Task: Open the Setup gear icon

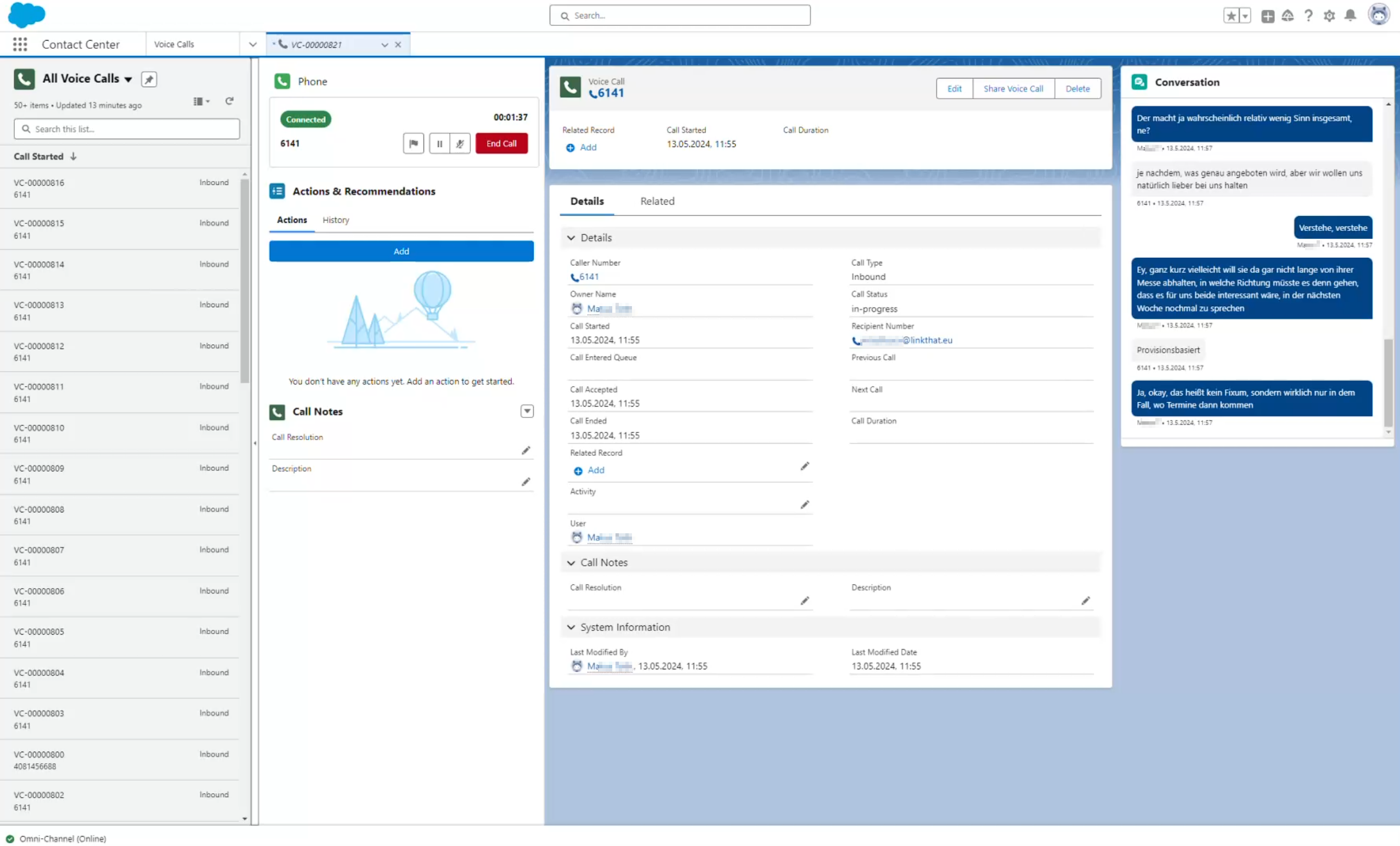Action: 1329,16
